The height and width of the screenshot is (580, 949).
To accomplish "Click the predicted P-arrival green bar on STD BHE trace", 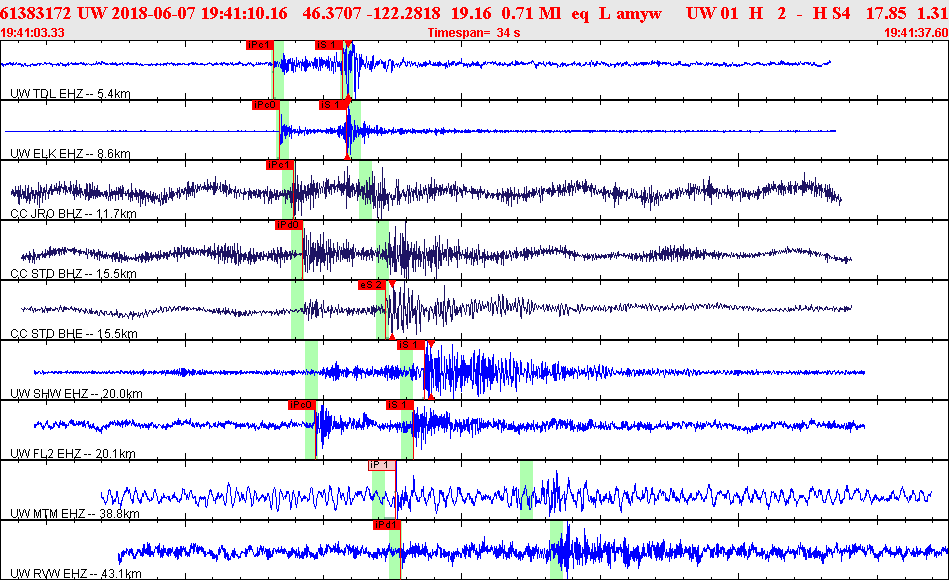I will 297,309.
